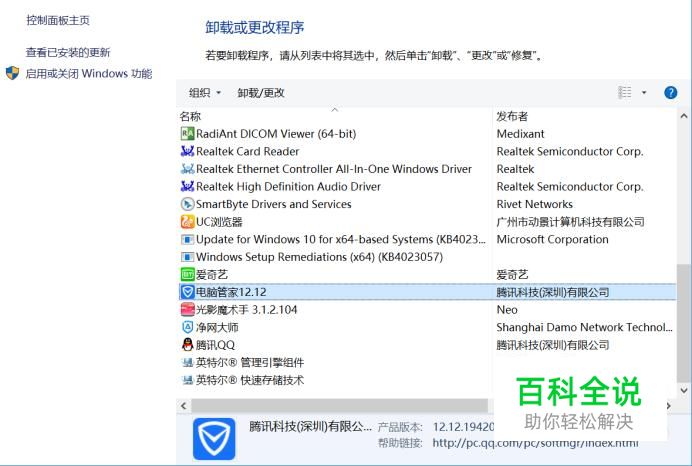Click the Realtek Card Reader icon

187,151
